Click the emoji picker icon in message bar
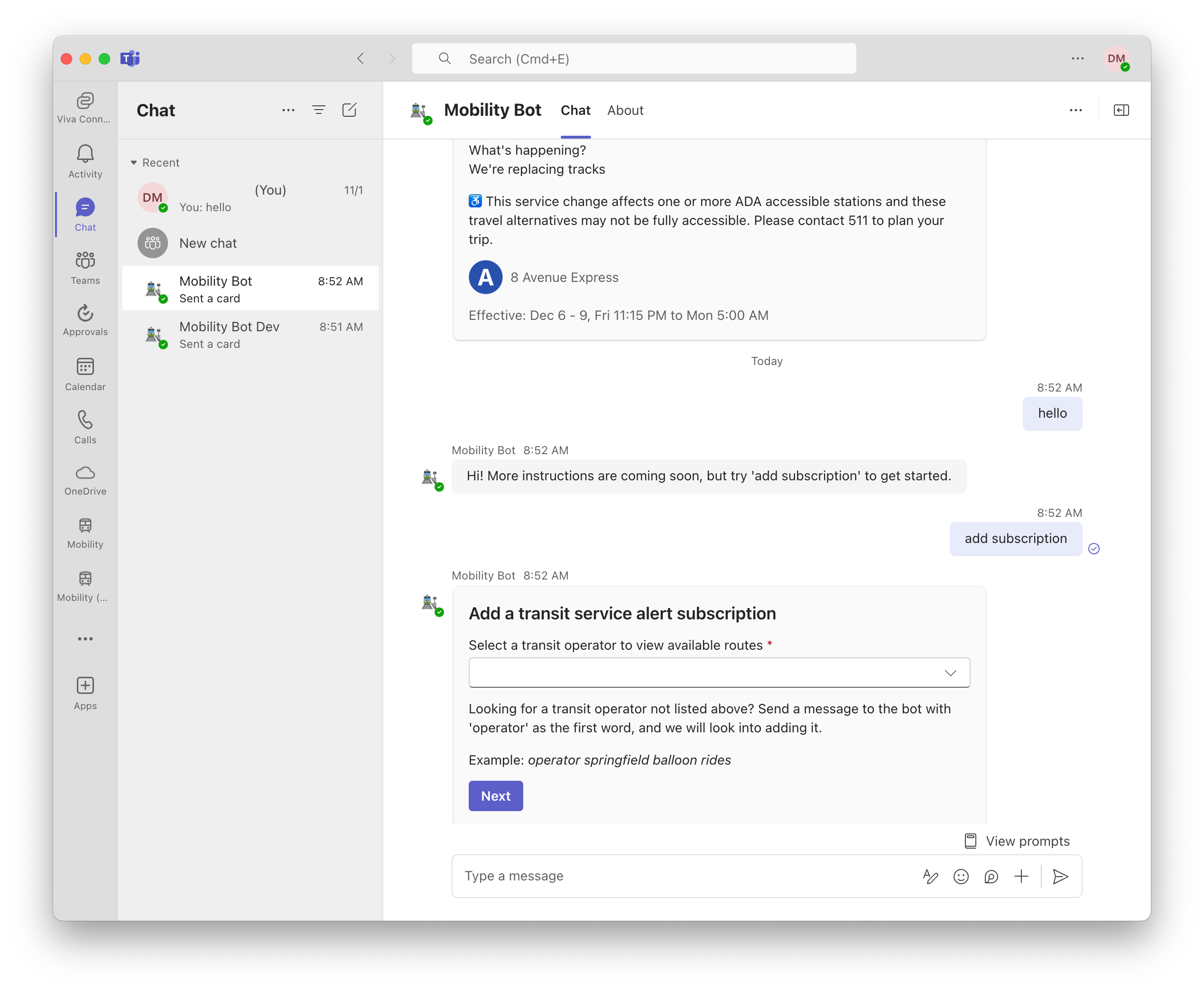The image size is (1204, 991). point(960,876)
